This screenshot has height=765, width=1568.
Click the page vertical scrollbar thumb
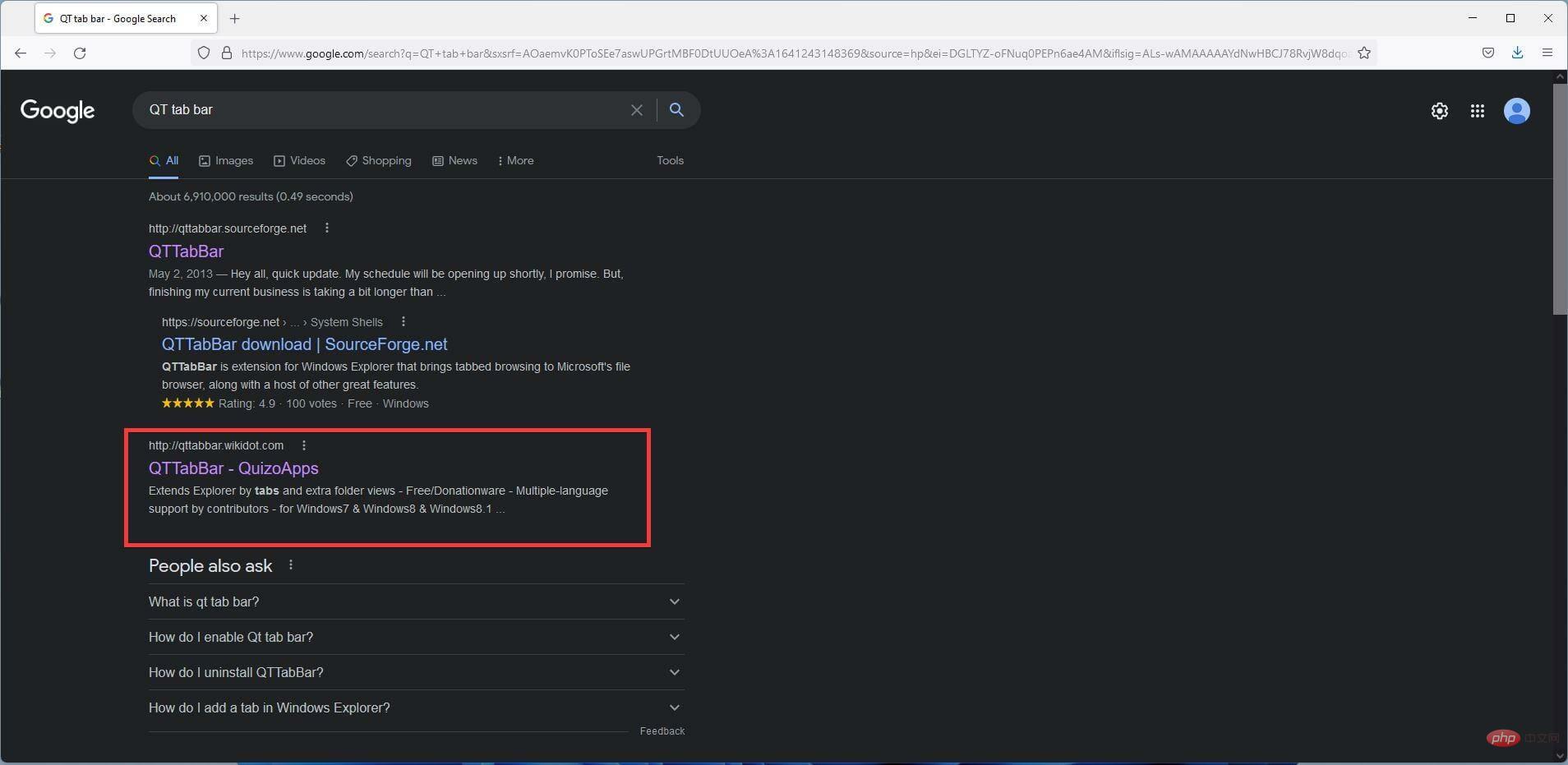click(x=1560, y=199)
